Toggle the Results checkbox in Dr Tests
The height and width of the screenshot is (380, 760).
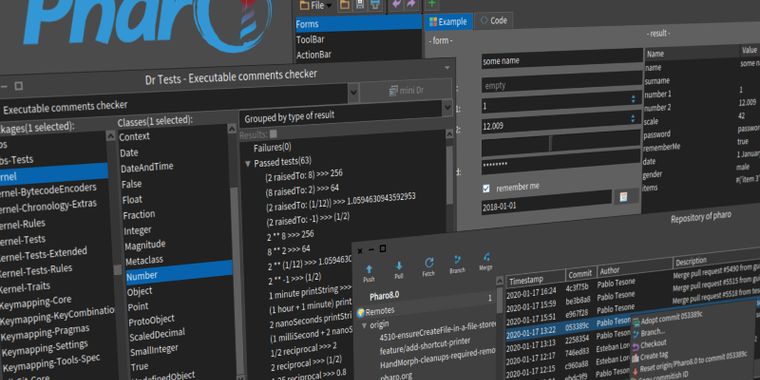pos(273,133)
